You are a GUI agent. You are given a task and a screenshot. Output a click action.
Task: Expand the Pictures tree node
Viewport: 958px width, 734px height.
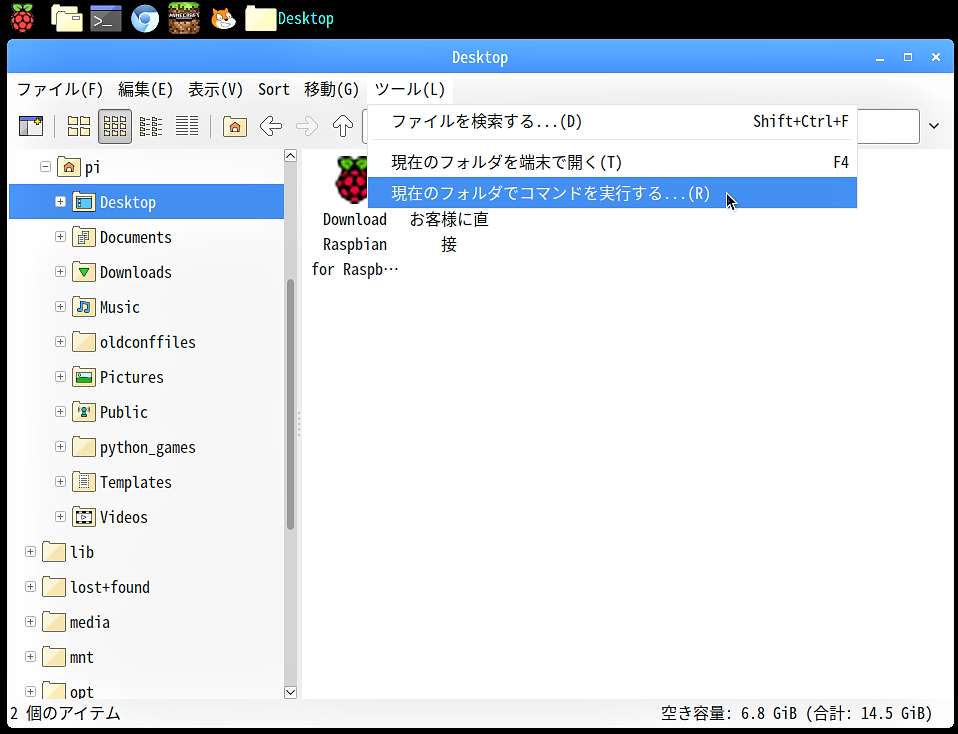pyautogui.click(x=60, y=376)
